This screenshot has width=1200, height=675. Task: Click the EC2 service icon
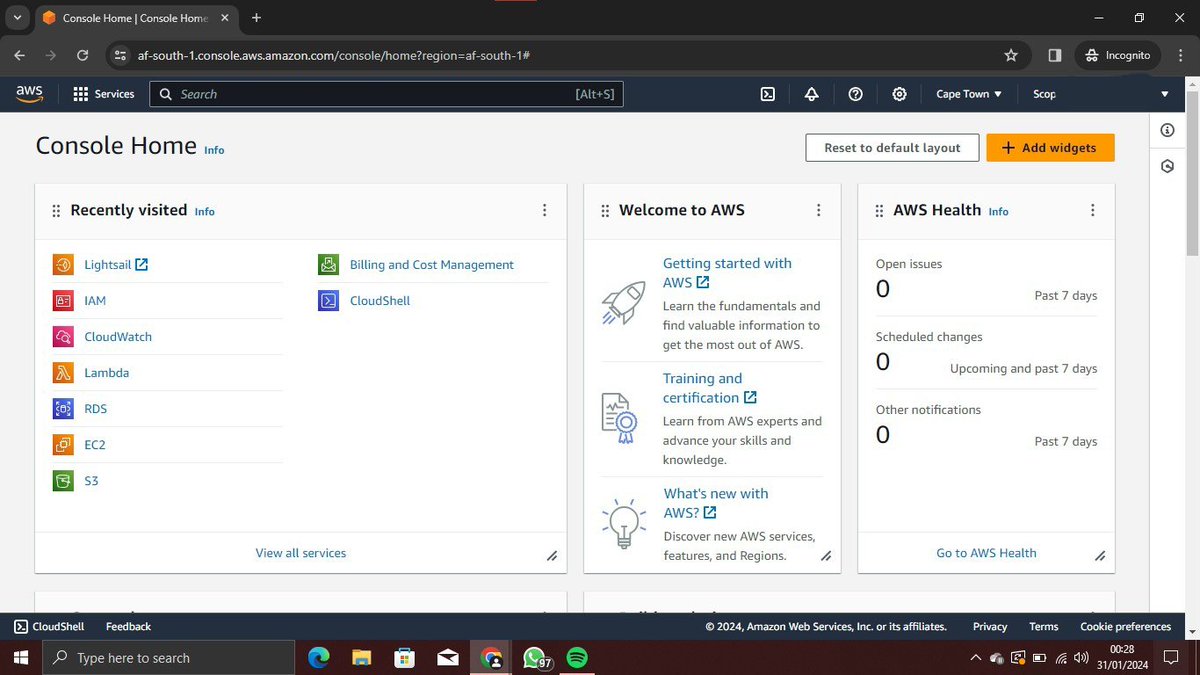tap(63, 445)
